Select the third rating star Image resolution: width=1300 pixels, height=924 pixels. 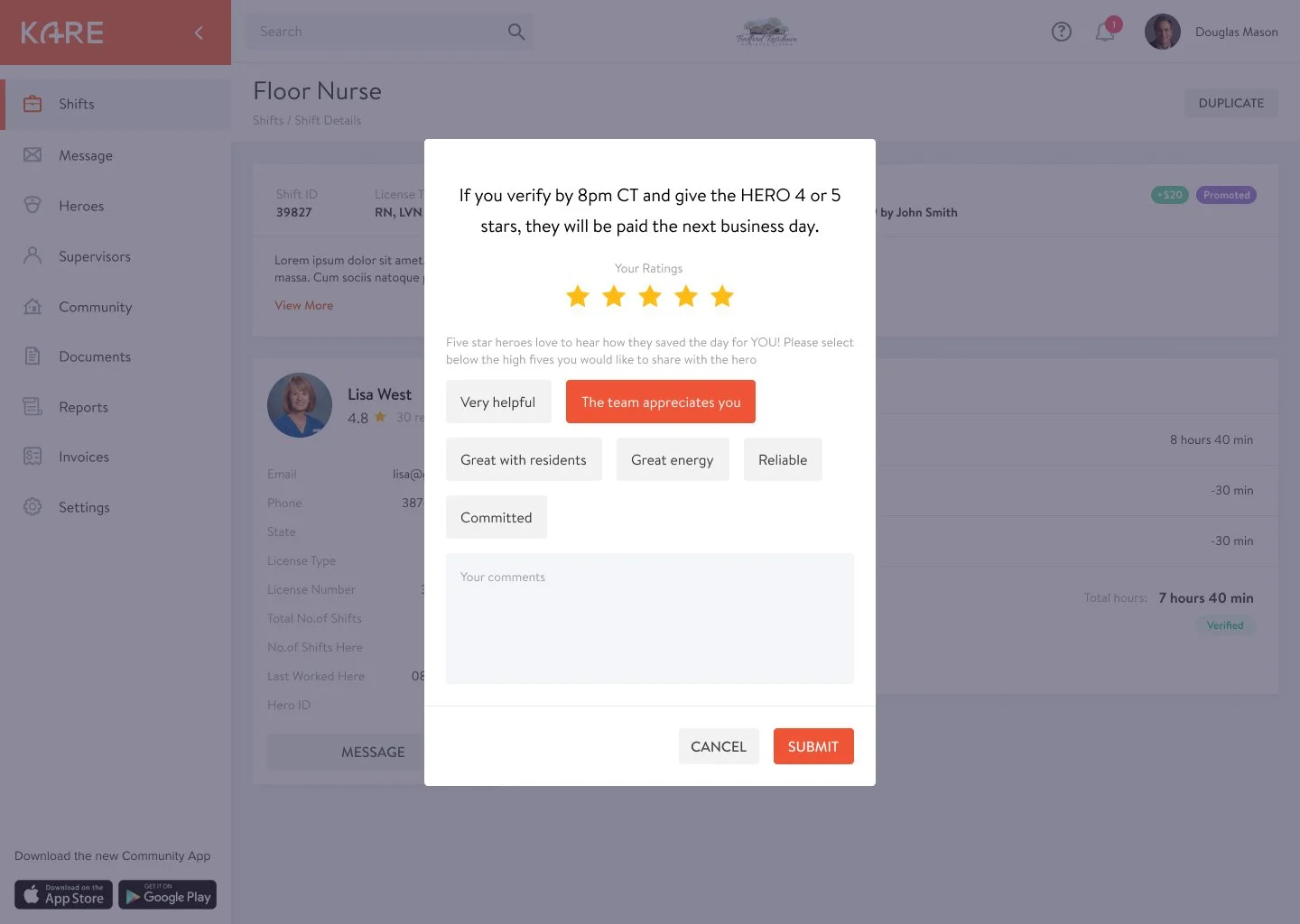click(650, 295)
